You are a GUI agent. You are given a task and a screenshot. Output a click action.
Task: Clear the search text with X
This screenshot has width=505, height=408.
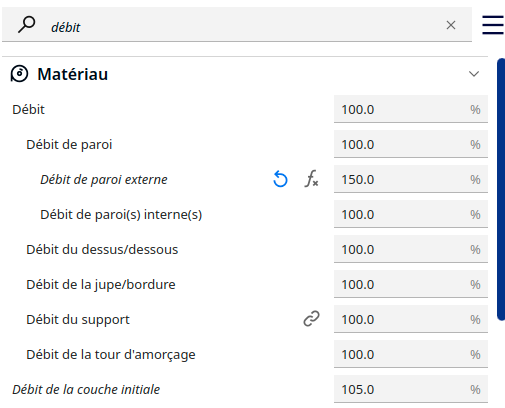tap(451, 25)
